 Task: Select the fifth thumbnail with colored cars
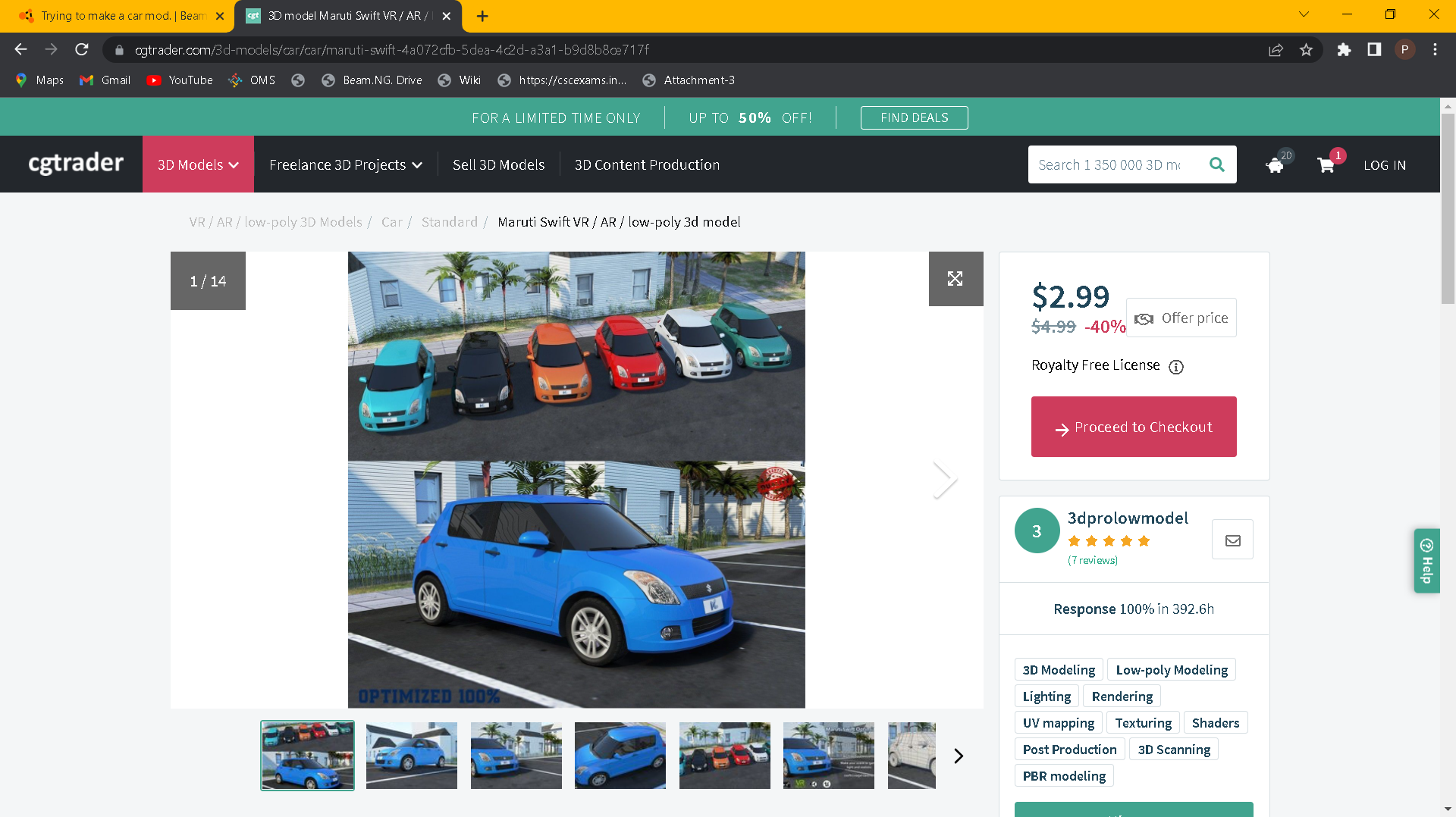point(725,756)
